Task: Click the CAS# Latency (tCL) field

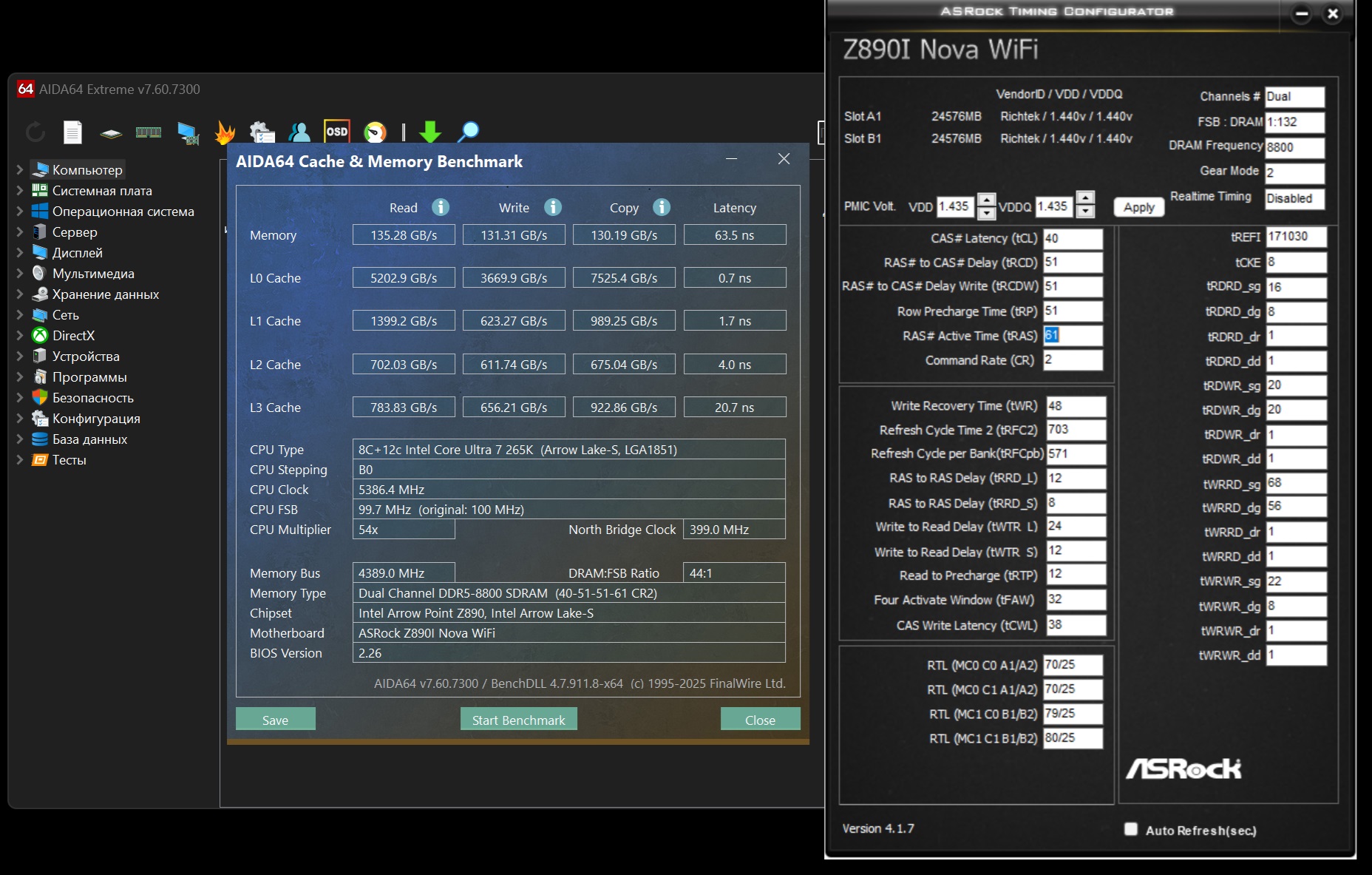Action: (x=1073, y=238)
